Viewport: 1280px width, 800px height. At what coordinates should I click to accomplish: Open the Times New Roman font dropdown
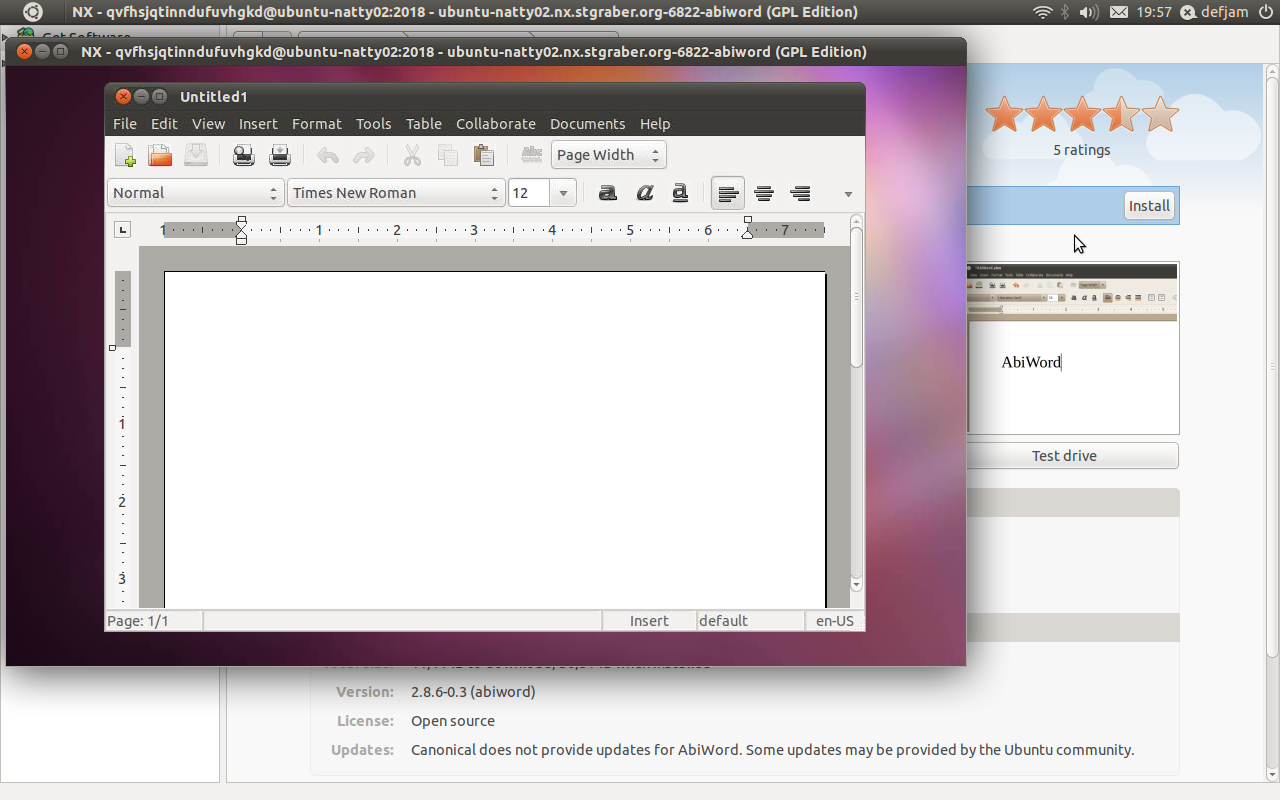(x=396, y=193)
